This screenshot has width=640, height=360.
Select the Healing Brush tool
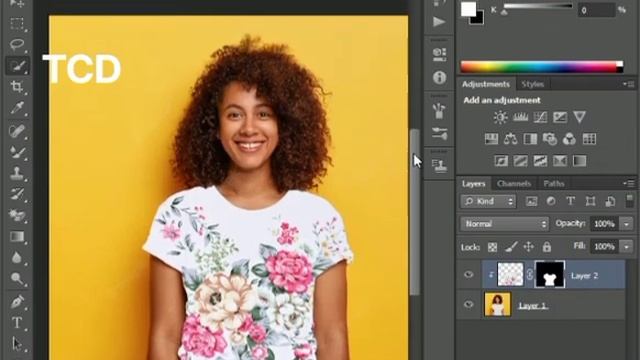pyautogui.click(x=17, y=131)
